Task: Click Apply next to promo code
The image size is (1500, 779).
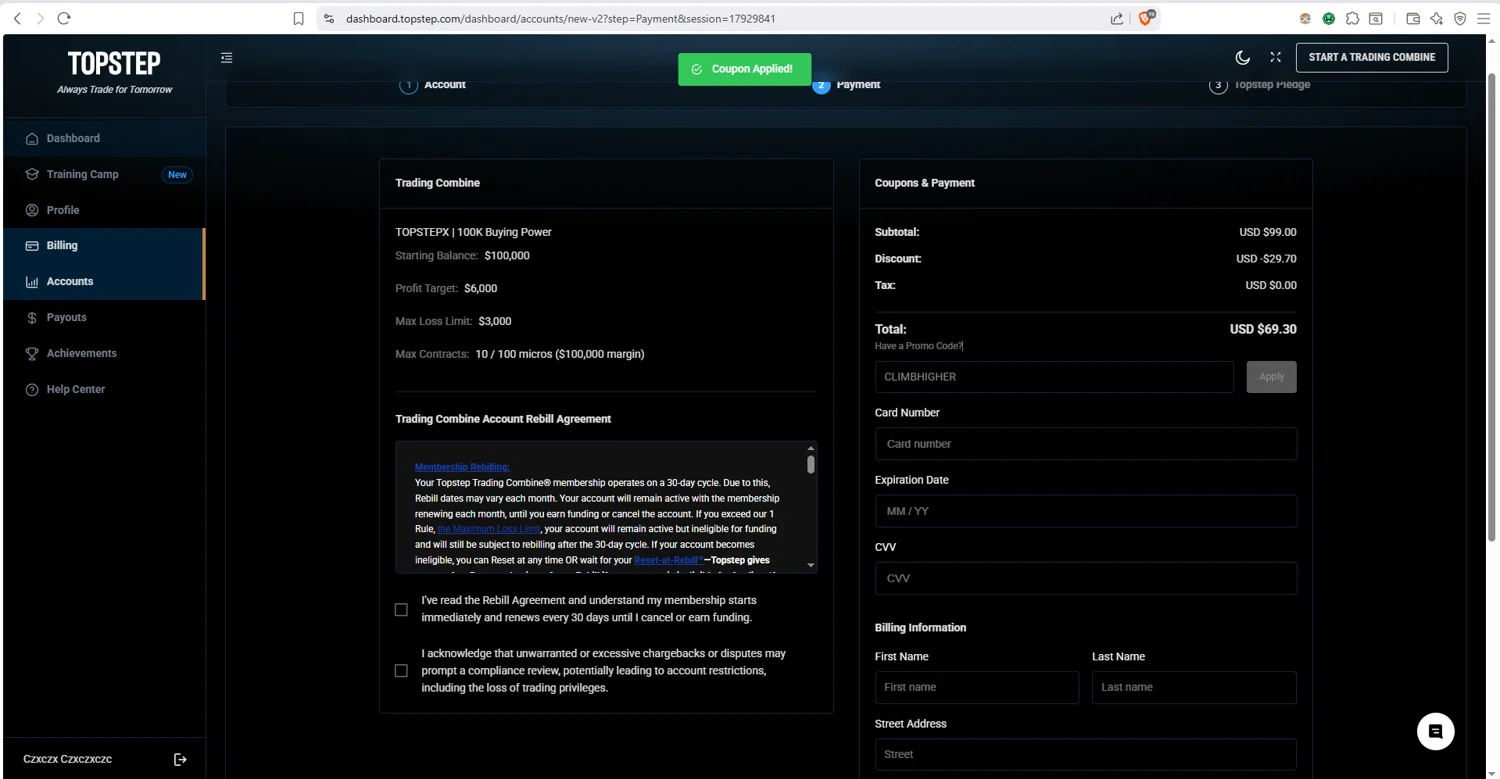Action: (x=1271, y=377)
